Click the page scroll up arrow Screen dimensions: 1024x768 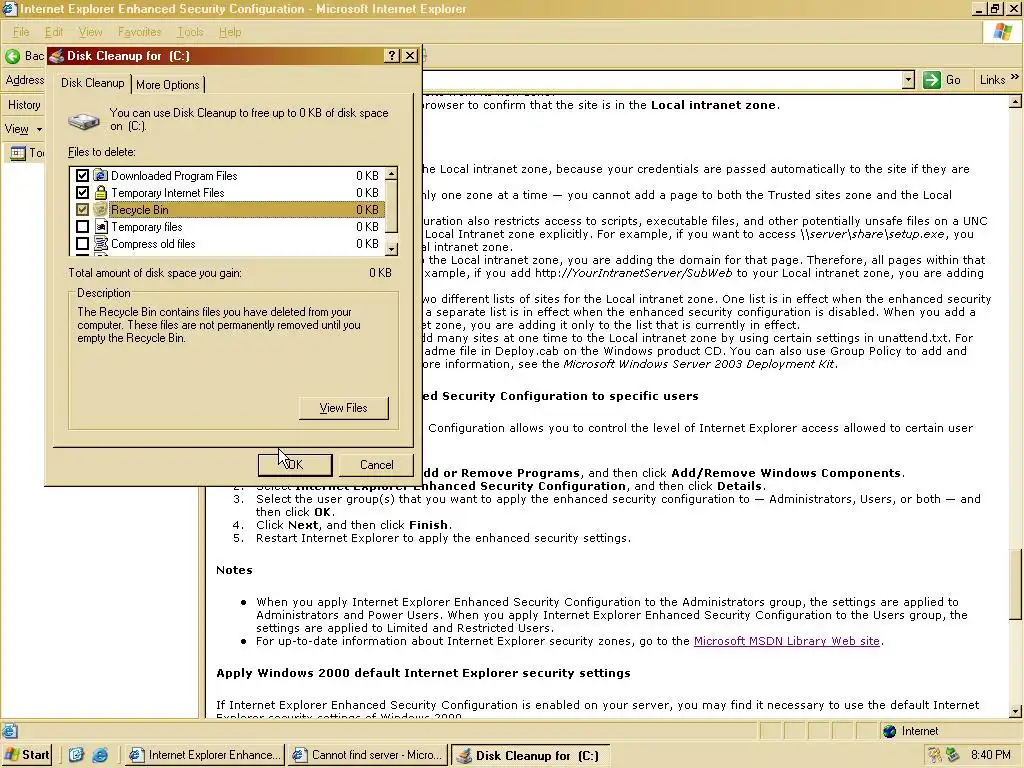point(1015,102)
